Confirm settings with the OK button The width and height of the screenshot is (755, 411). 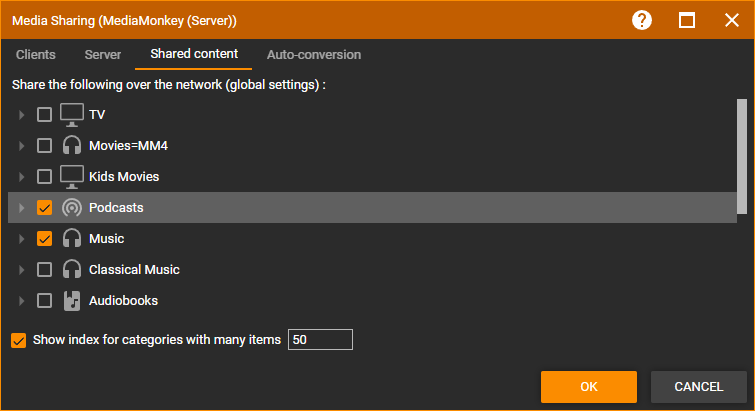pyautogui.click(x=588, y=387)
